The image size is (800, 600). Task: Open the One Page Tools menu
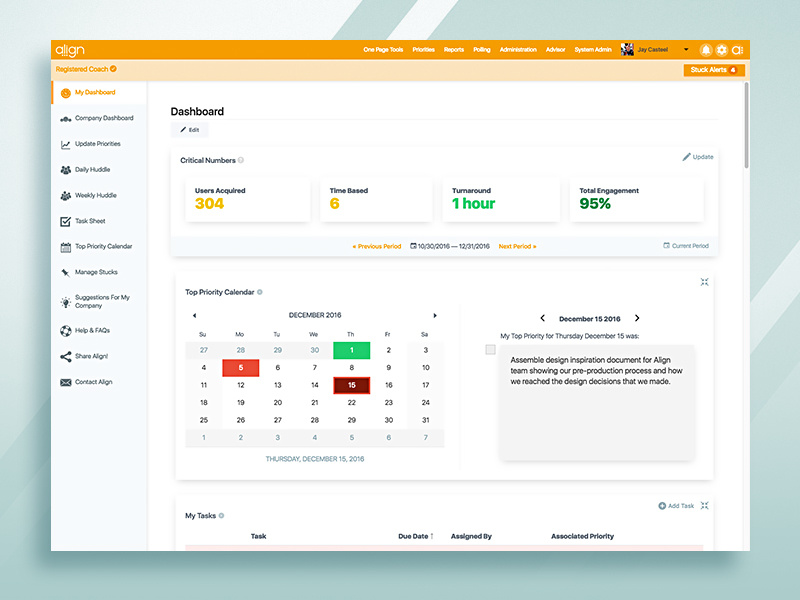383,49
